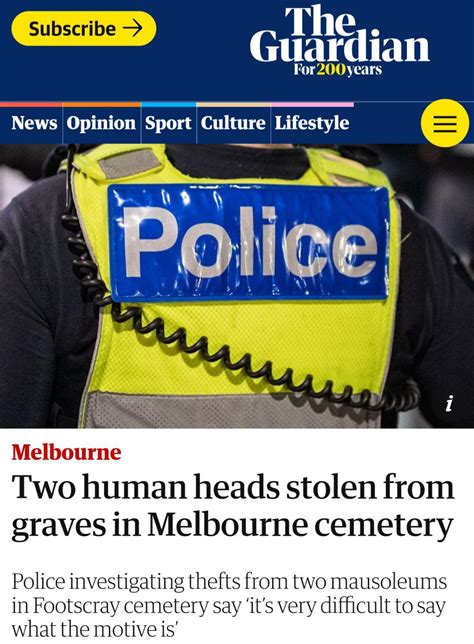Click the orange bar above Opinion
474x644 pixels.
102,105
